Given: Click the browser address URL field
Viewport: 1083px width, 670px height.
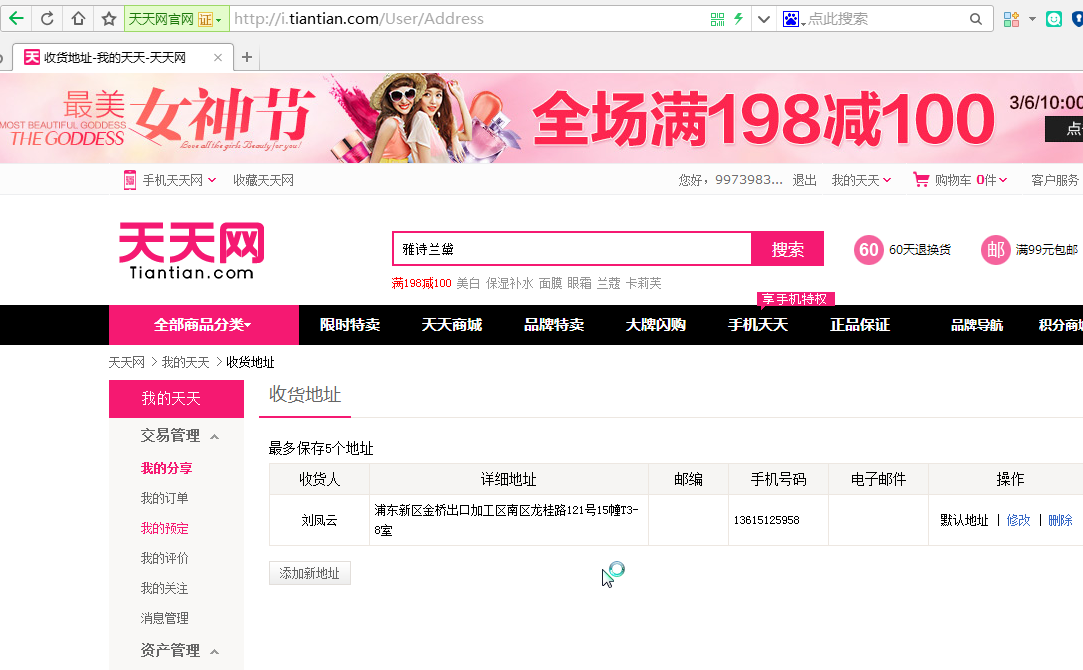Looking at the screenshot, I should click(468, 19).
